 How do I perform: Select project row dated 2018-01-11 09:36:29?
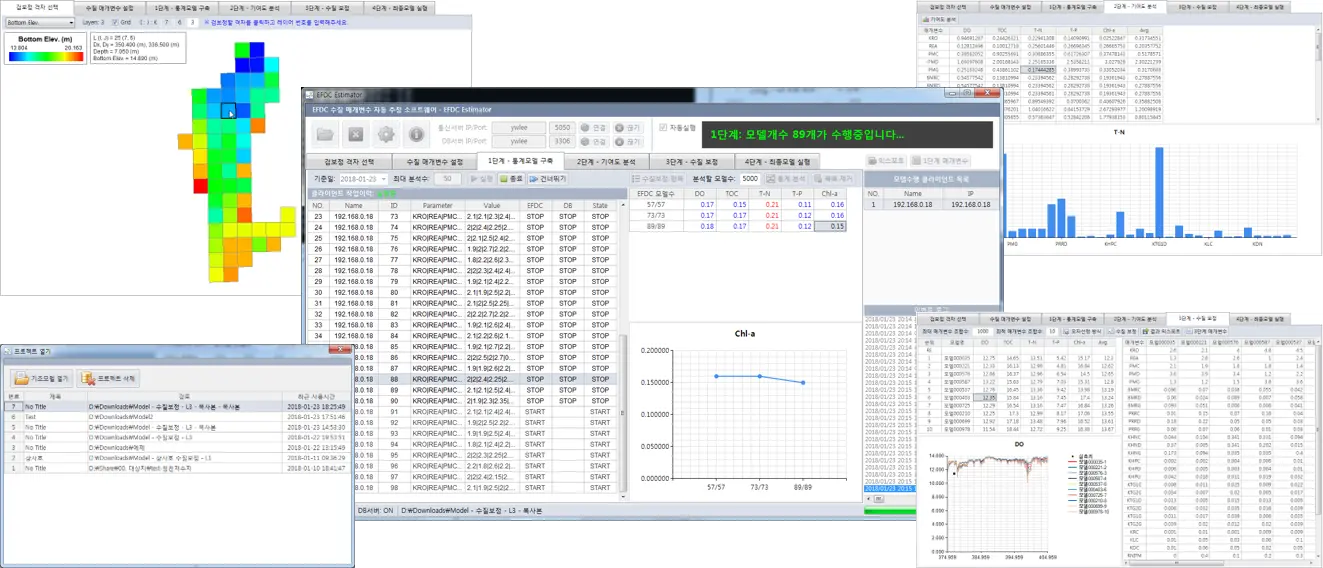176,457
